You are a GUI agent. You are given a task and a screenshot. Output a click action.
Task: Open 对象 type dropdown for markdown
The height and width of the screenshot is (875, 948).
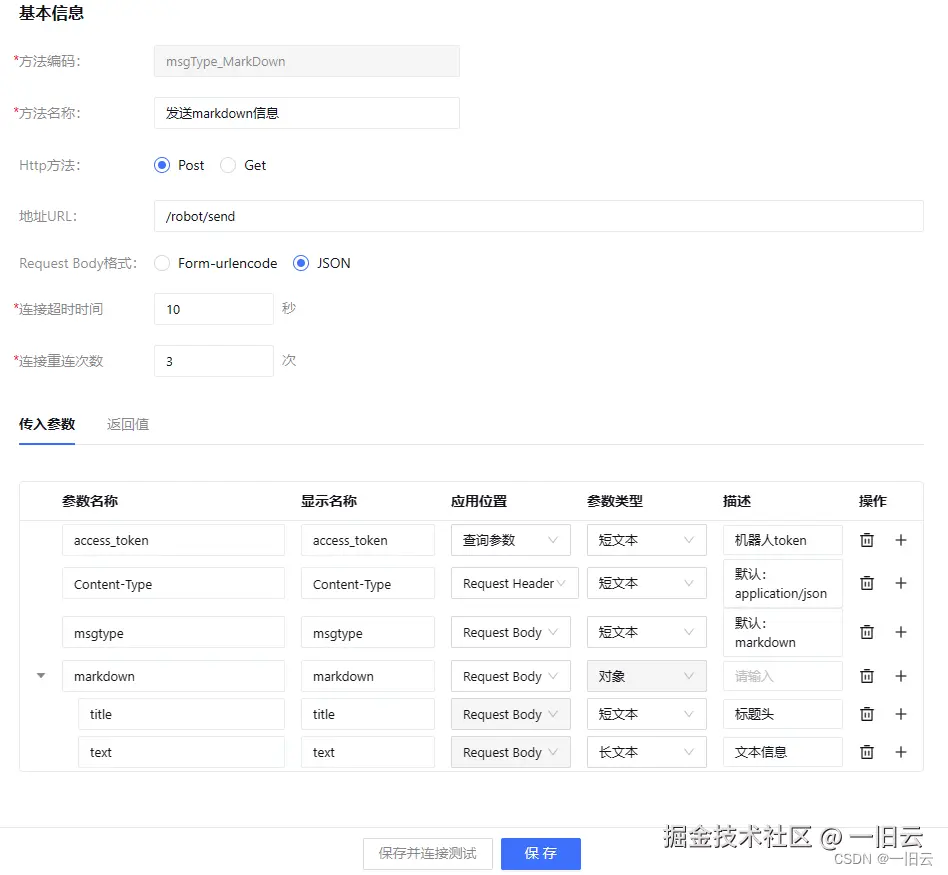coord(646,676)
